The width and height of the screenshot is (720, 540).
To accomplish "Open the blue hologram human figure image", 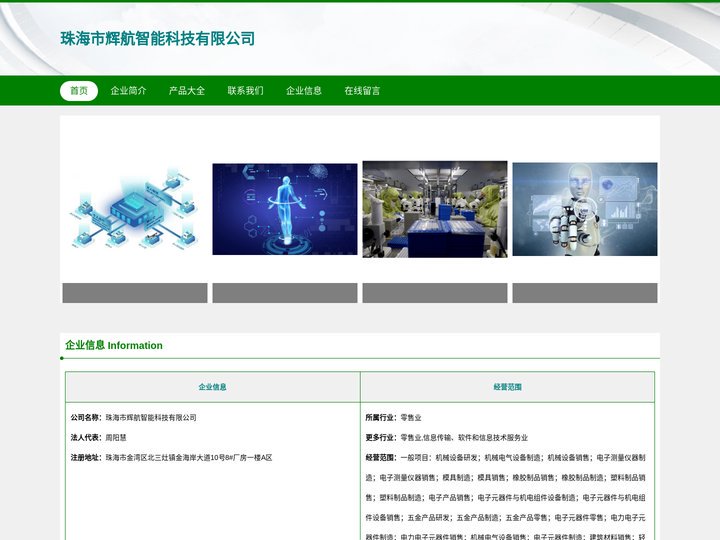I will point(285,209).
